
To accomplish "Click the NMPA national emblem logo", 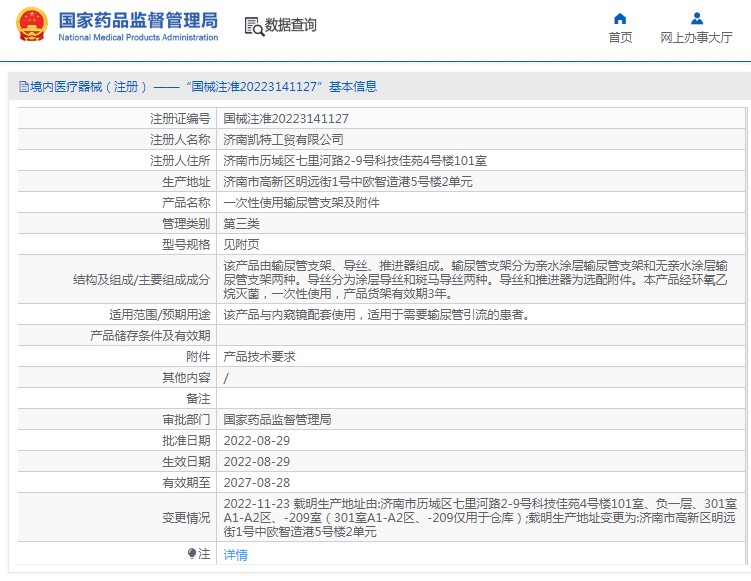I will [29, 27].
